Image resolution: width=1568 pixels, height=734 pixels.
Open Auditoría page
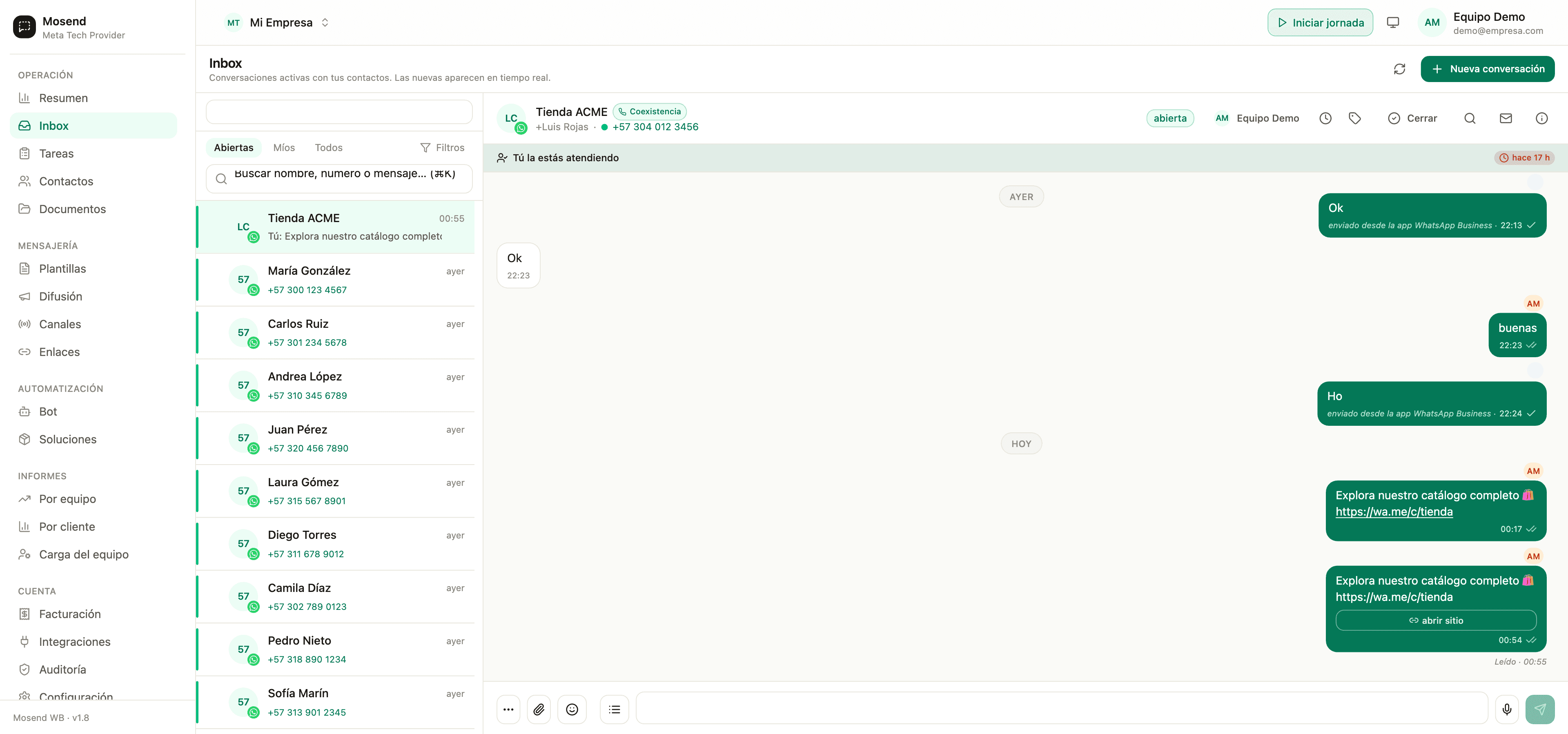tap(93, 669)
